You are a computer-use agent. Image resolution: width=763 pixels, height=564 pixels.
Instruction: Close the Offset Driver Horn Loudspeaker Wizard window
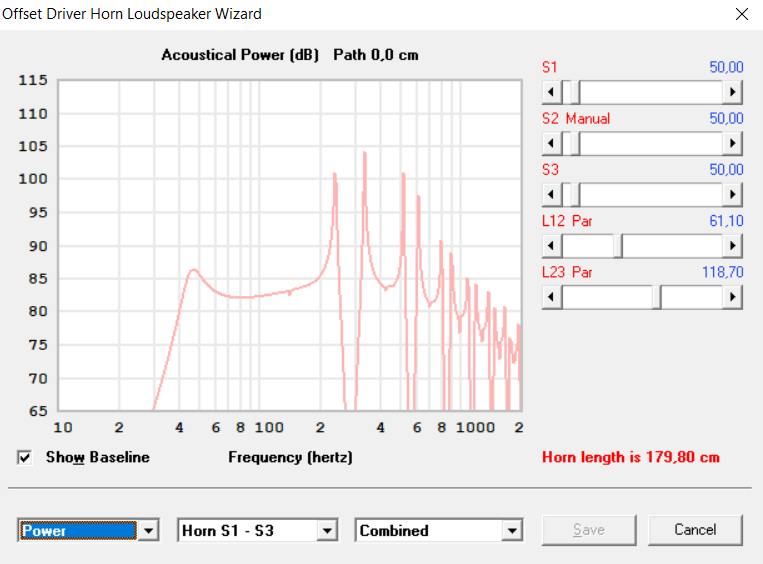tap(742, 14)
